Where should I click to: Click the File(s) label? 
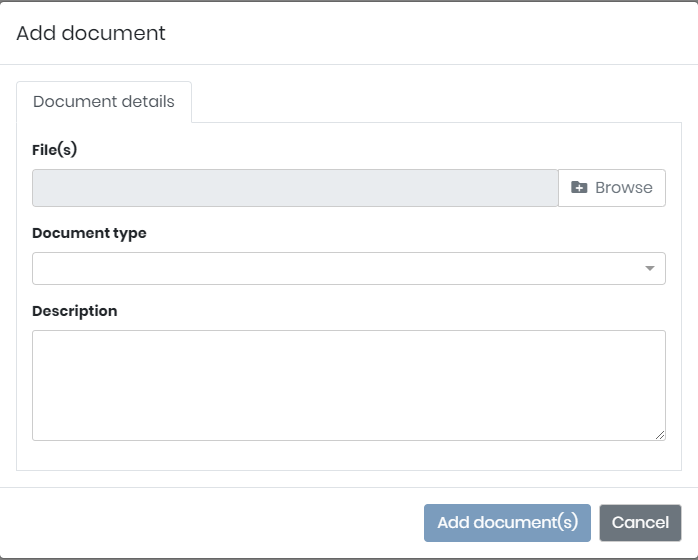[x=54, y=150]
